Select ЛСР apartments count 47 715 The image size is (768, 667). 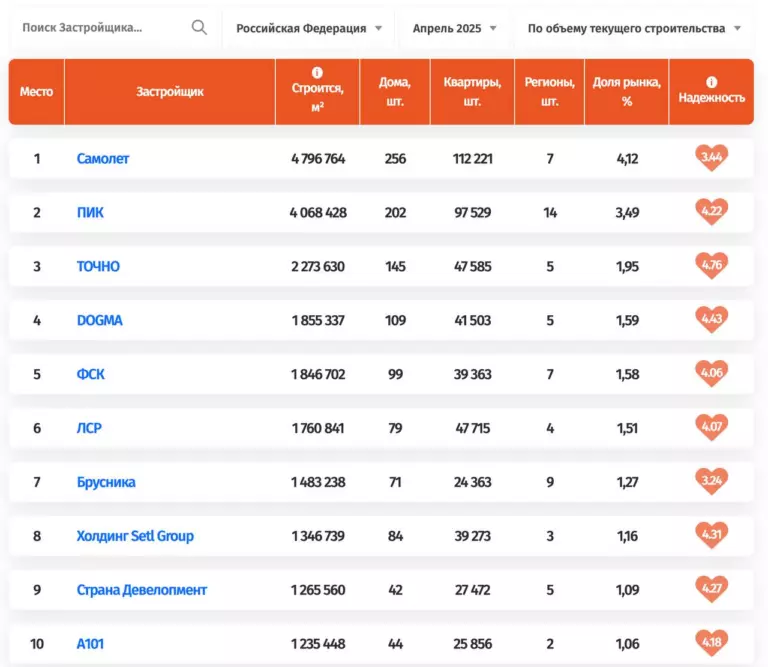point(473,428)
